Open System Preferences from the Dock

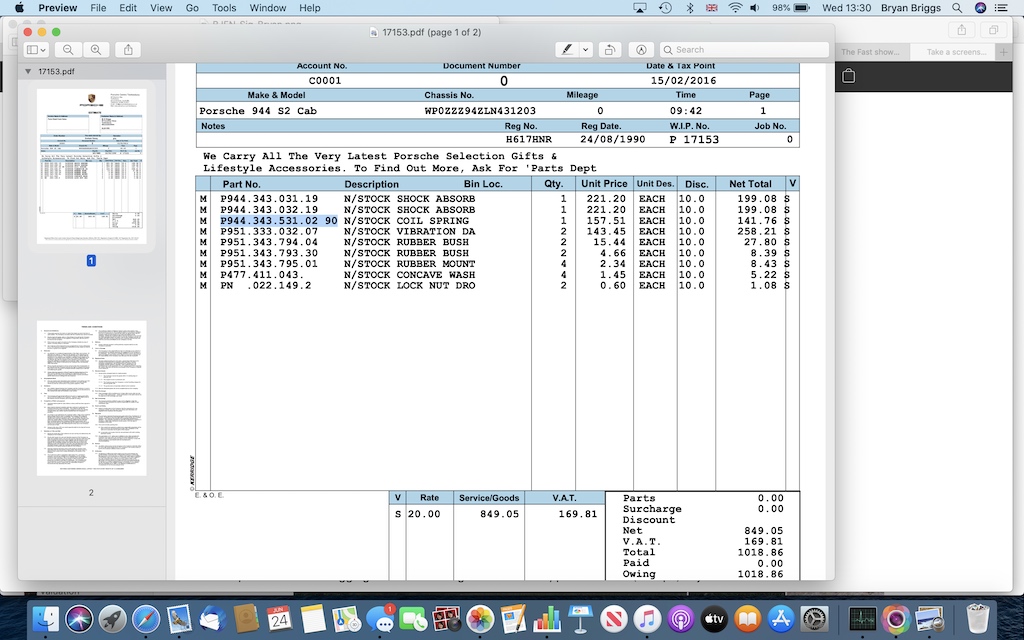[x=814, y=618]
